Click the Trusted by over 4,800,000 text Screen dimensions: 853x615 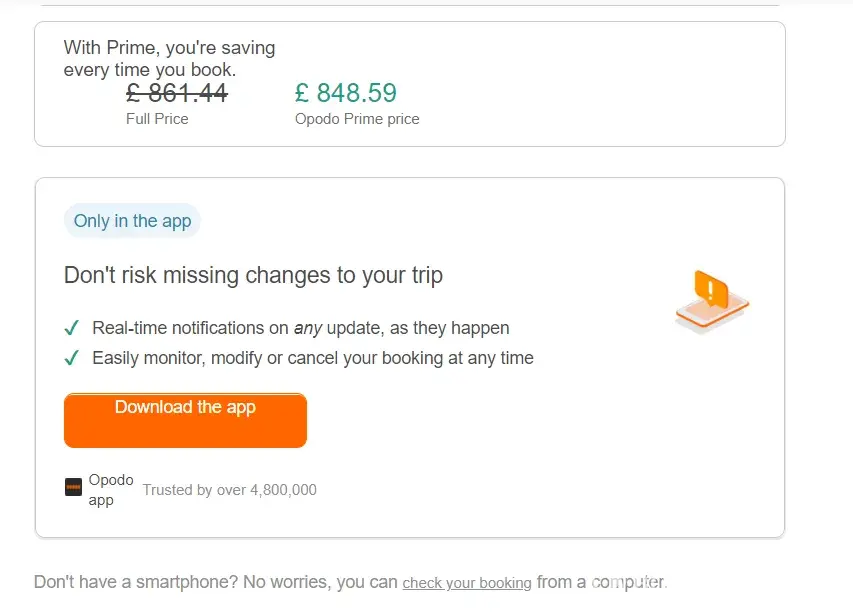[229, 490]
